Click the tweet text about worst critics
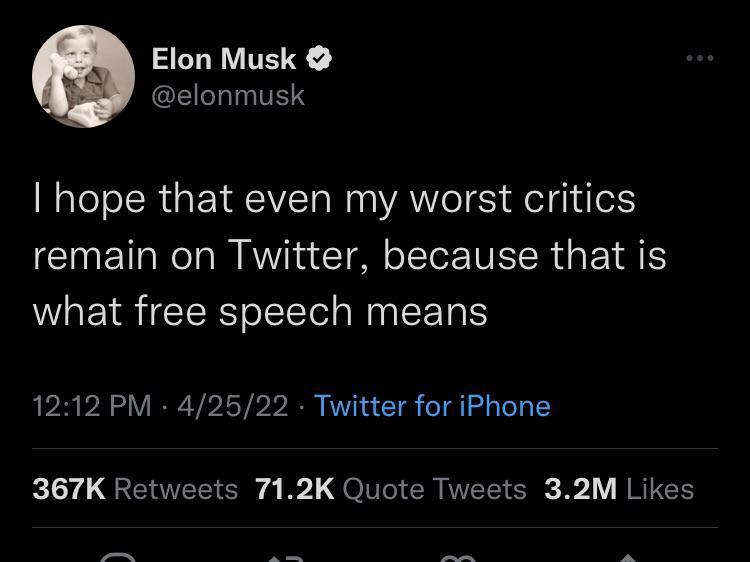The image size is (750, 562). 334,255
